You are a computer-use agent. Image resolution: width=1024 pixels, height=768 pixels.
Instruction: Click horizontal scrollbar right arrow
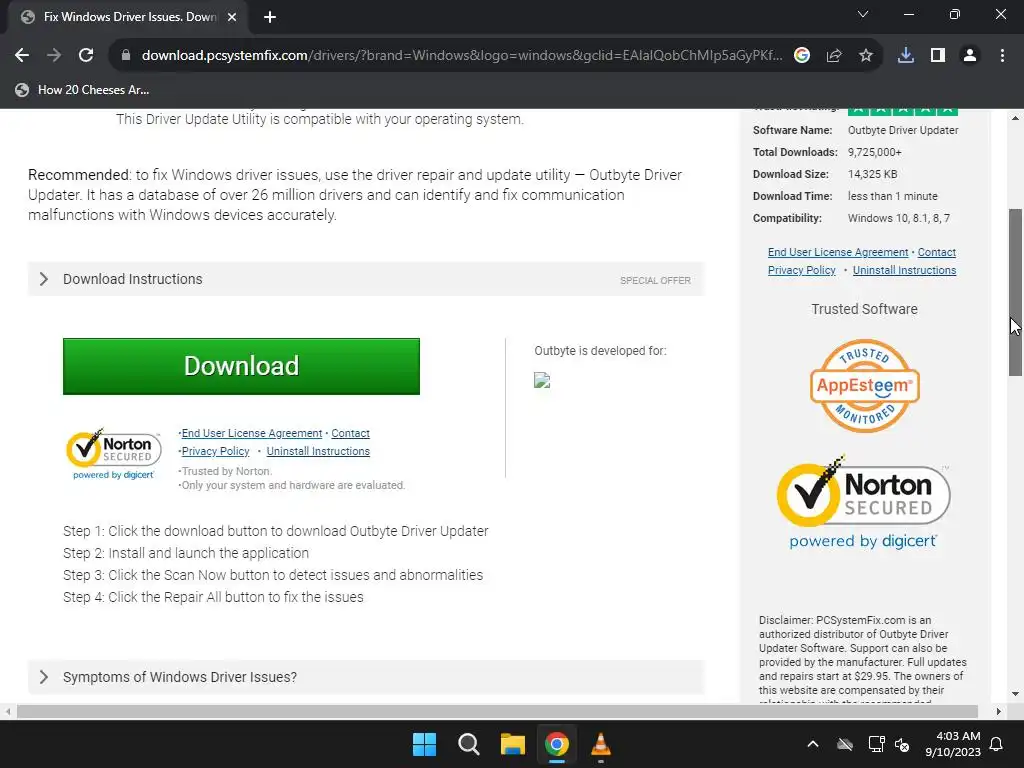coord(998,711)
